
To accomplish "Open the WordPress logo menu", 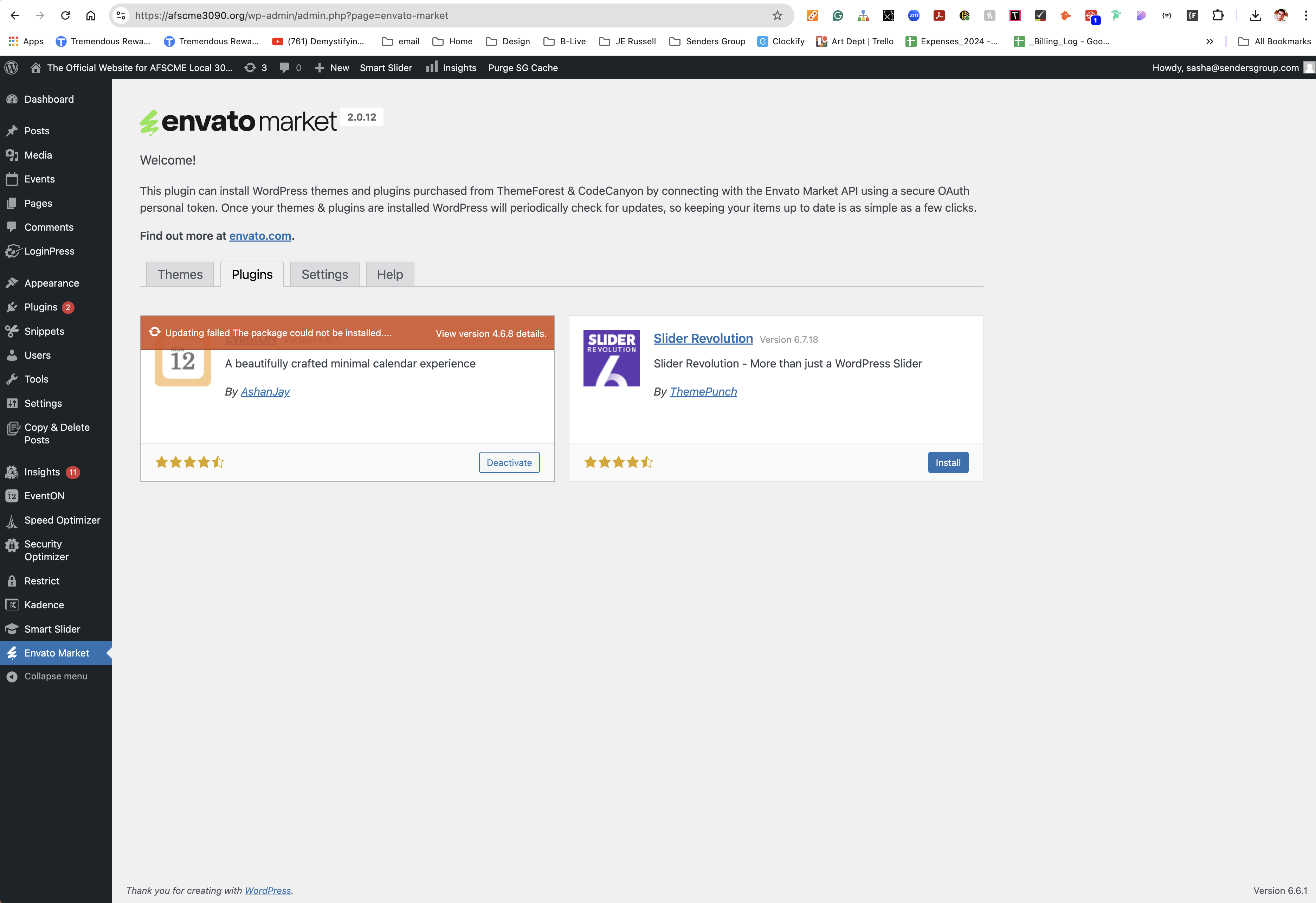I will (x=11, y=68).
